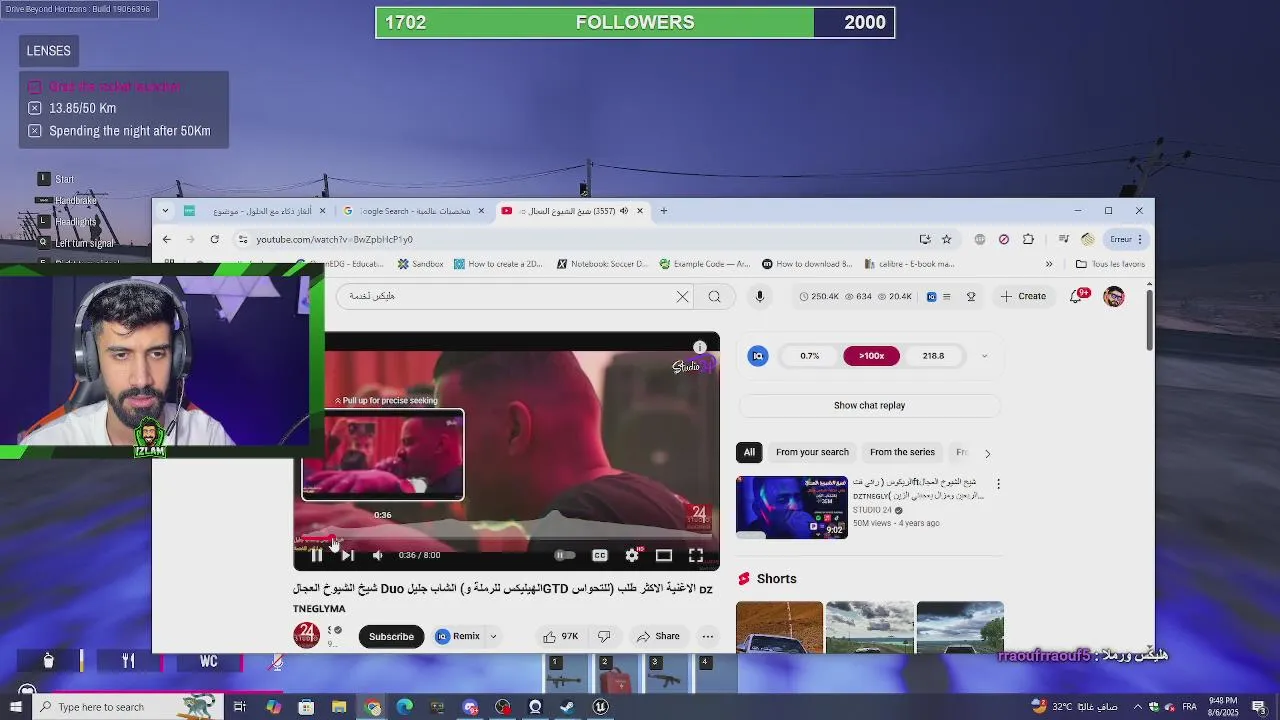Switch the player to theater mode
This screenshot has height=720, width=1280.
pyautogui.click(x=664, y=555)
